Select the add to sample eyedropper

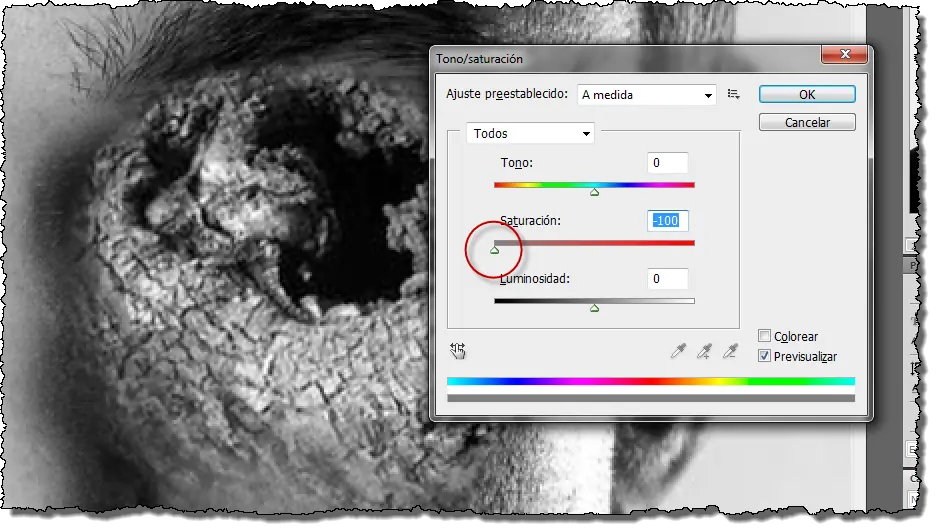[x=704, y=351]
